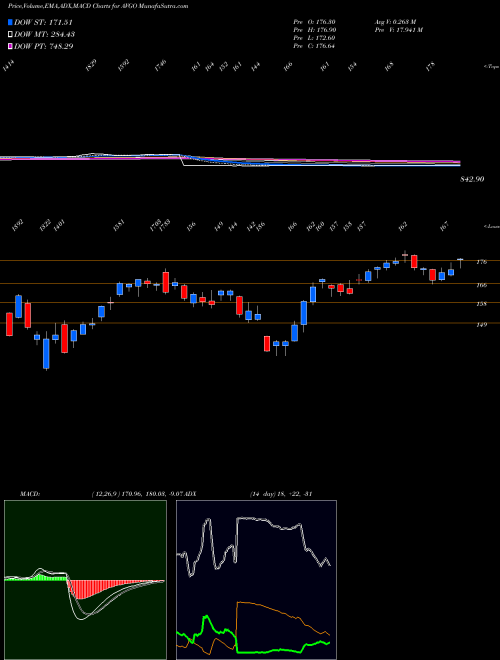Click the magenta DOW PT legend swatch
The height and width of the screenshot is (660, 500).
10,46
